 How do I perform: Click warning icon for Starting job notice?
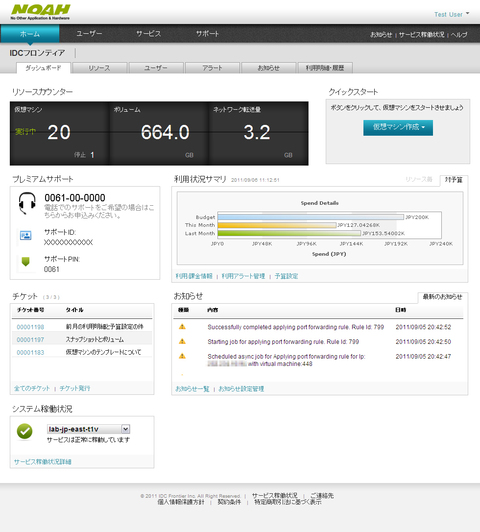(x=182, y=341)
